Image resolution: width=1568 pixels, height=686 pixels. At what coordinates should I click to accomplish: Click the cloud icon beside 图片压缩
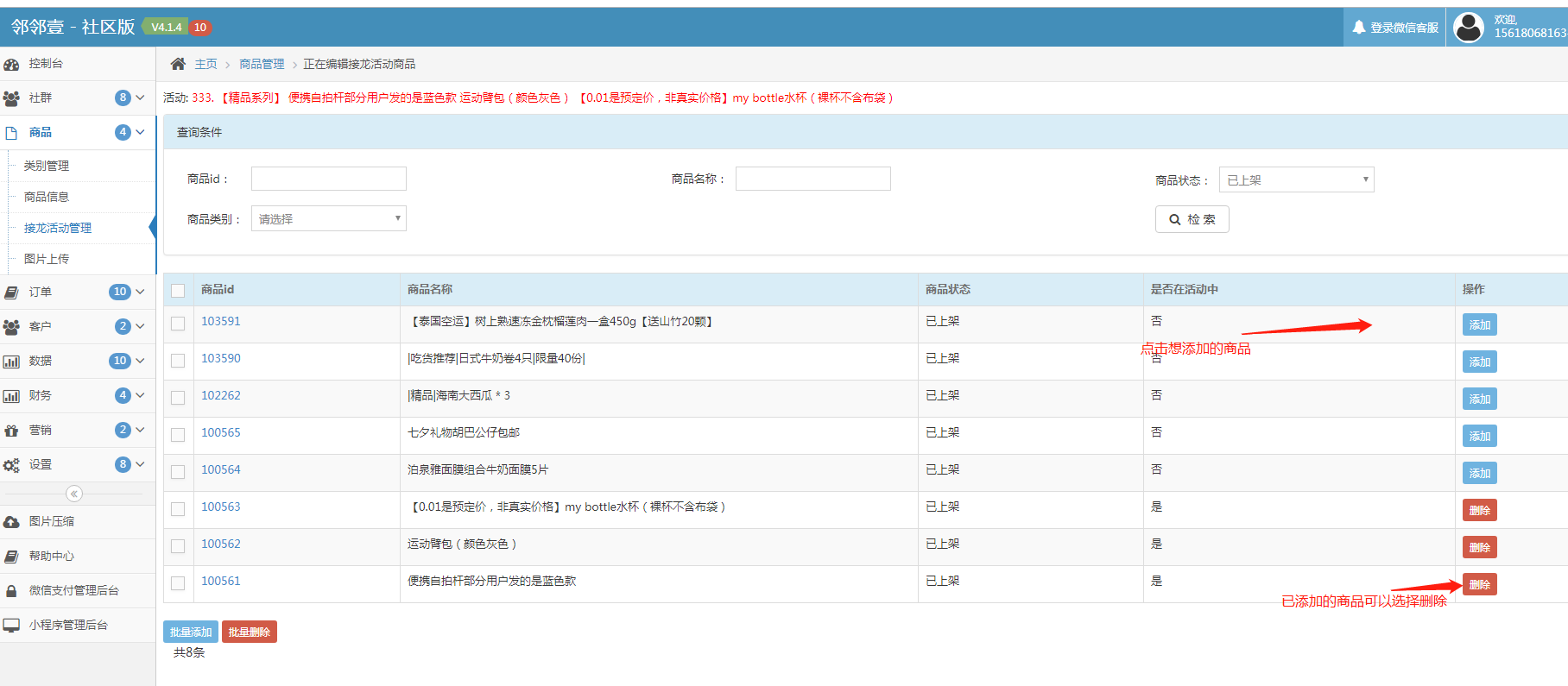(11, 522)
